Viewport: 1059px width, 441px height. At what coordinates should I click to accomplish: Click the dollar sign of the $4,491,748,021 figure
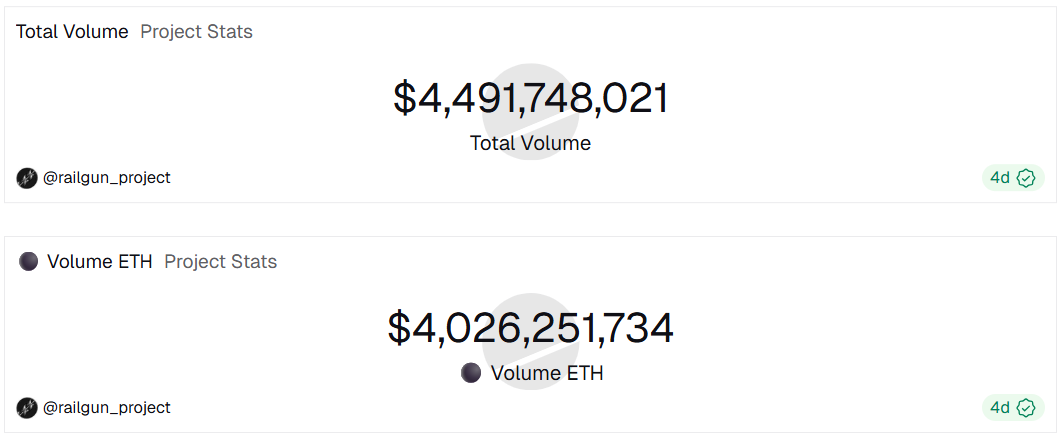point(404,98)
